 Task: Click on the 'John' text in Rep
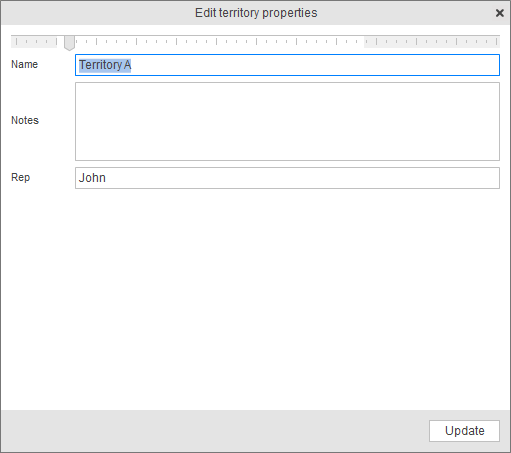tap(92, 178)
